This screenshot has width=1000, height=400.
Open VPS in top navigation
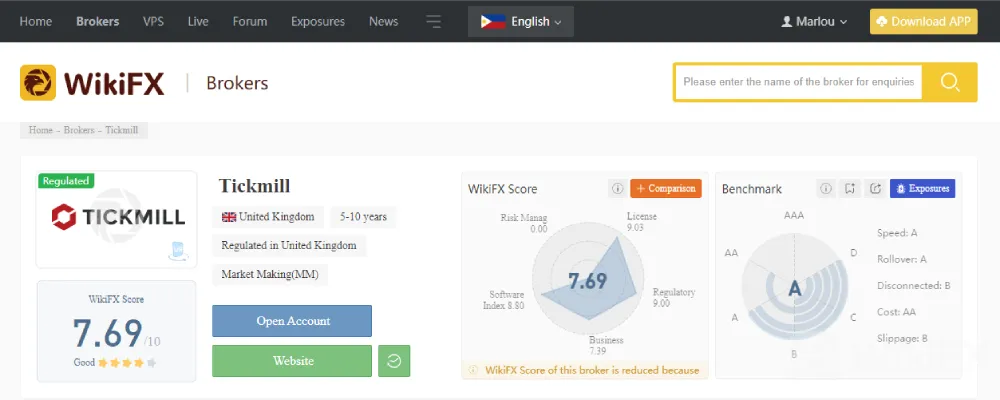[x=153, y=22]
